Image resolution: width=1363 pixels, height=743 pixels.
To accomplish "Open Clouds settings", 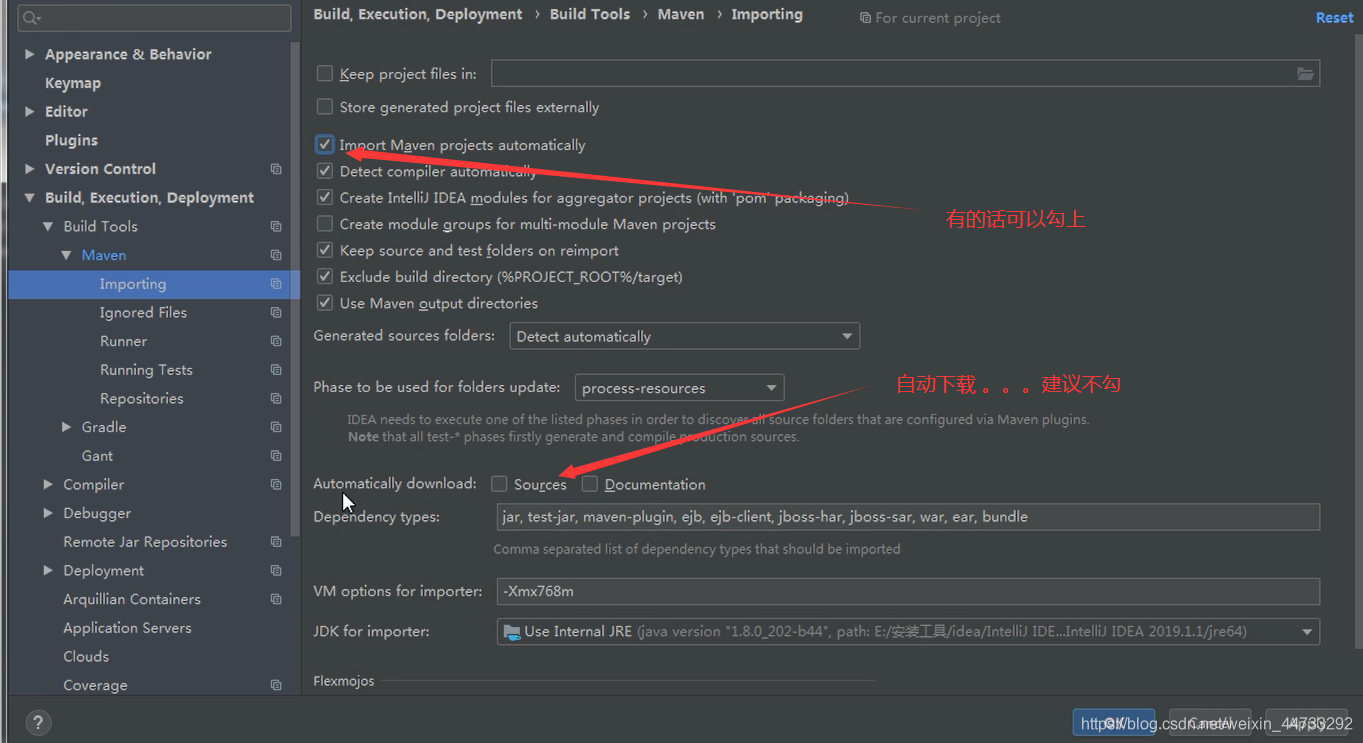I will pos(86,657).
